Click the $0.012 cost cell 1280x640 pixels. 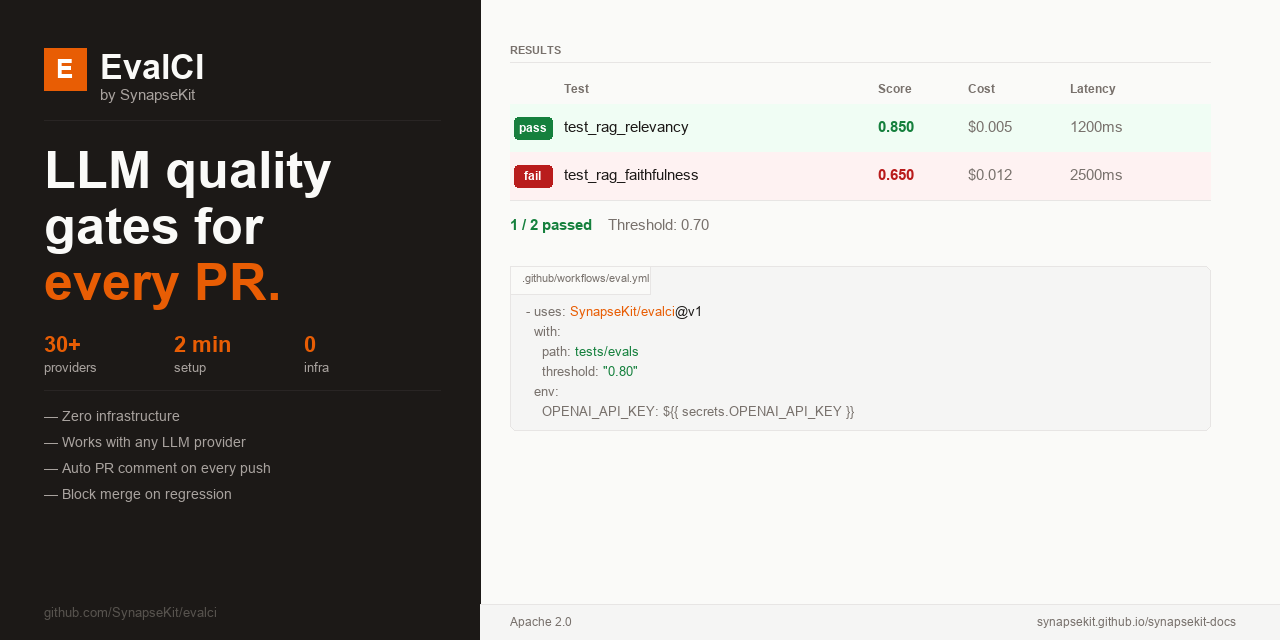[990, 175]
